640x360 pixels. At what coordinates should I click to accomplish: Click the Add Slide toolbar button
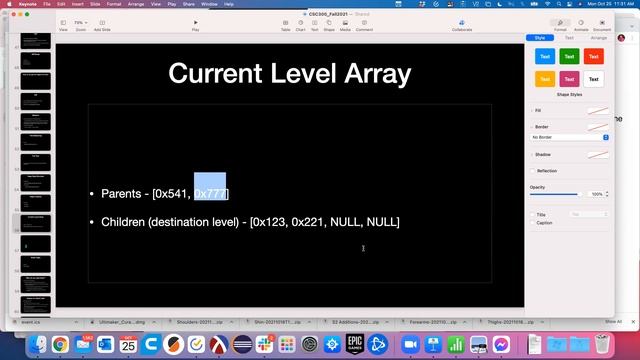102,25
